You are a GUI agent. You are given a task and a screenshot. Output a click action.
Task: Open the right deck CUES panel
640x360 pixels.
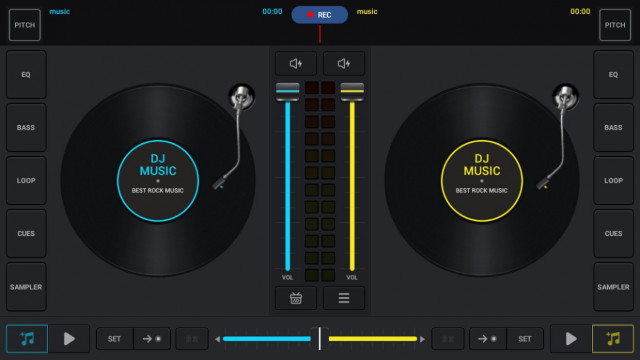[x=613, y=233]
